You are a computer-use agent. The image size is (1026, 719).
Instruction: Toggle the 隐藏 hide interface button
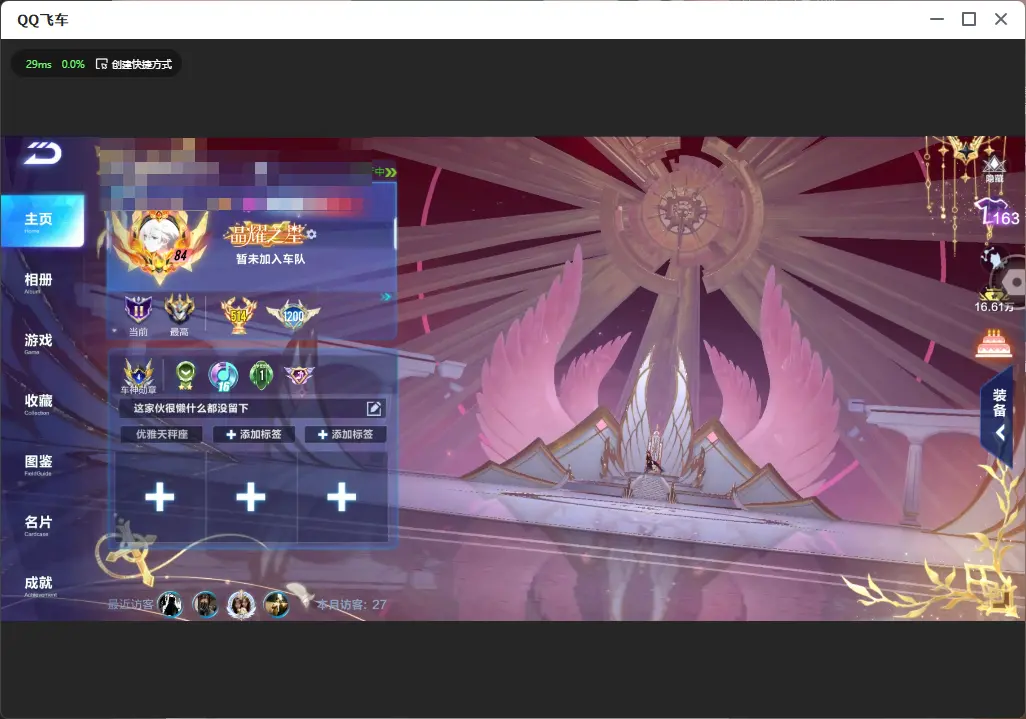[994, 169]
